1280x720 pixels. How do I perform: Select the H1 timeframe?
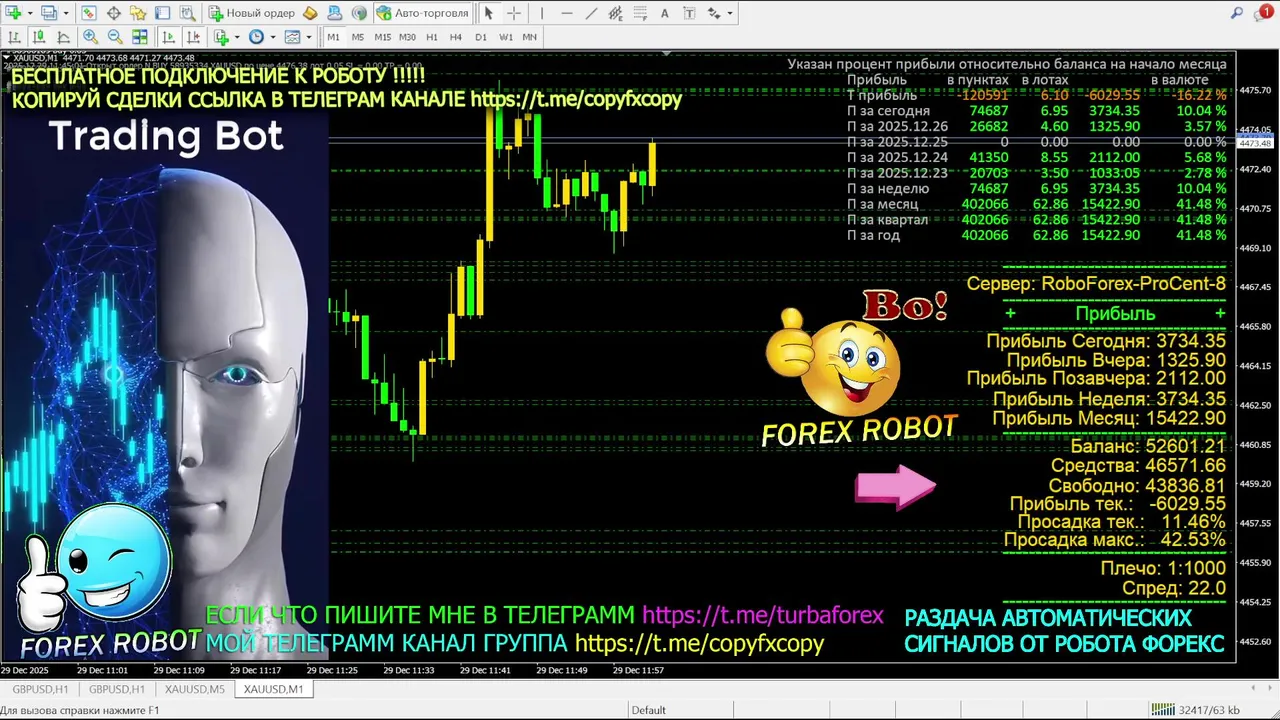pos(432,37)
